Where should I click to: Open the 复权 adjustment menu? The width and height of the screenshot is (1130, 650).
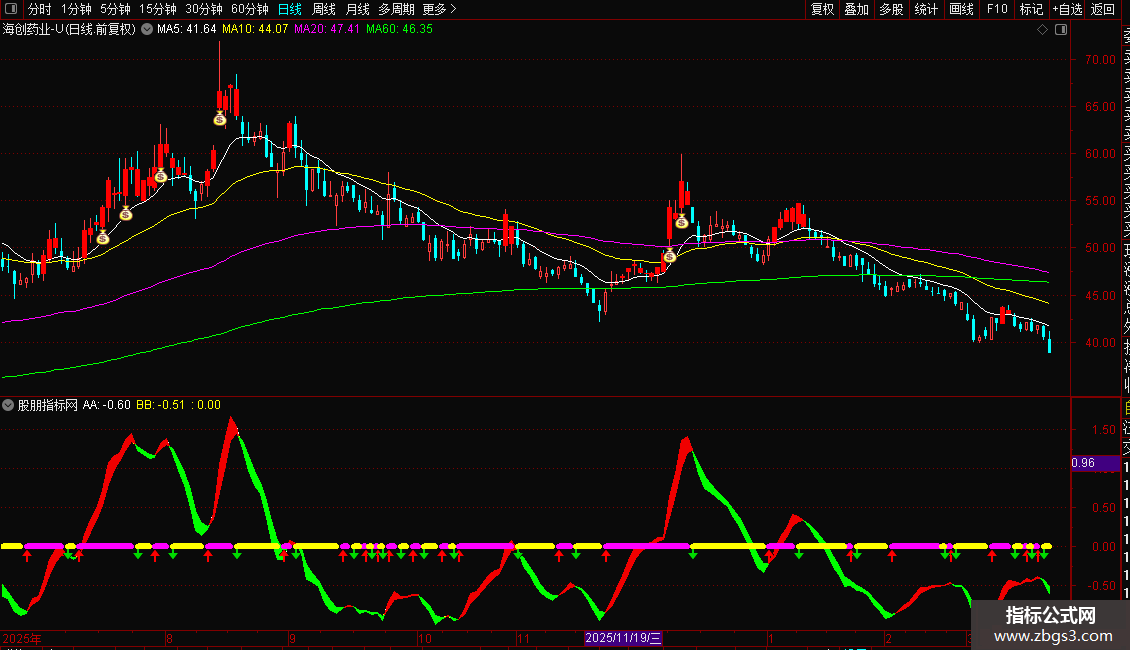[x=822, y=9]
